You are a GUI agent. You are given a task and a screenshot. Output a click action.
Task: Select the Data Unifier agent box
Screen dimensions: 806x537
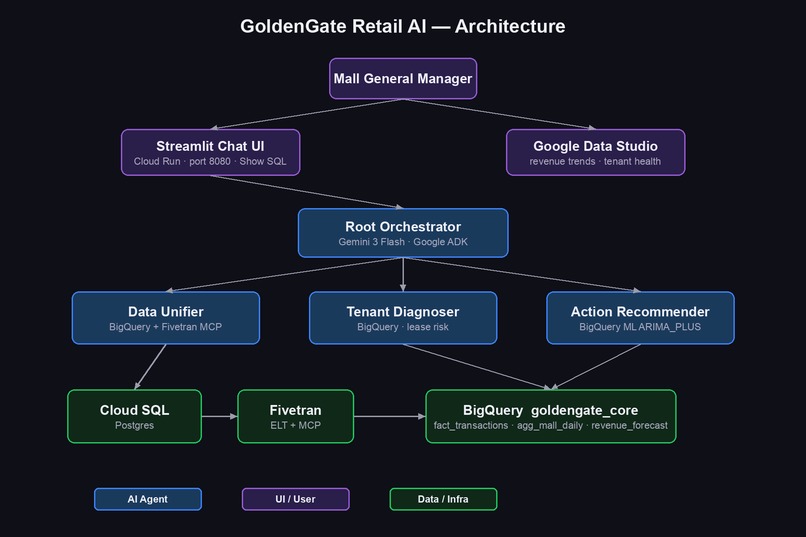tap(166, 318)
